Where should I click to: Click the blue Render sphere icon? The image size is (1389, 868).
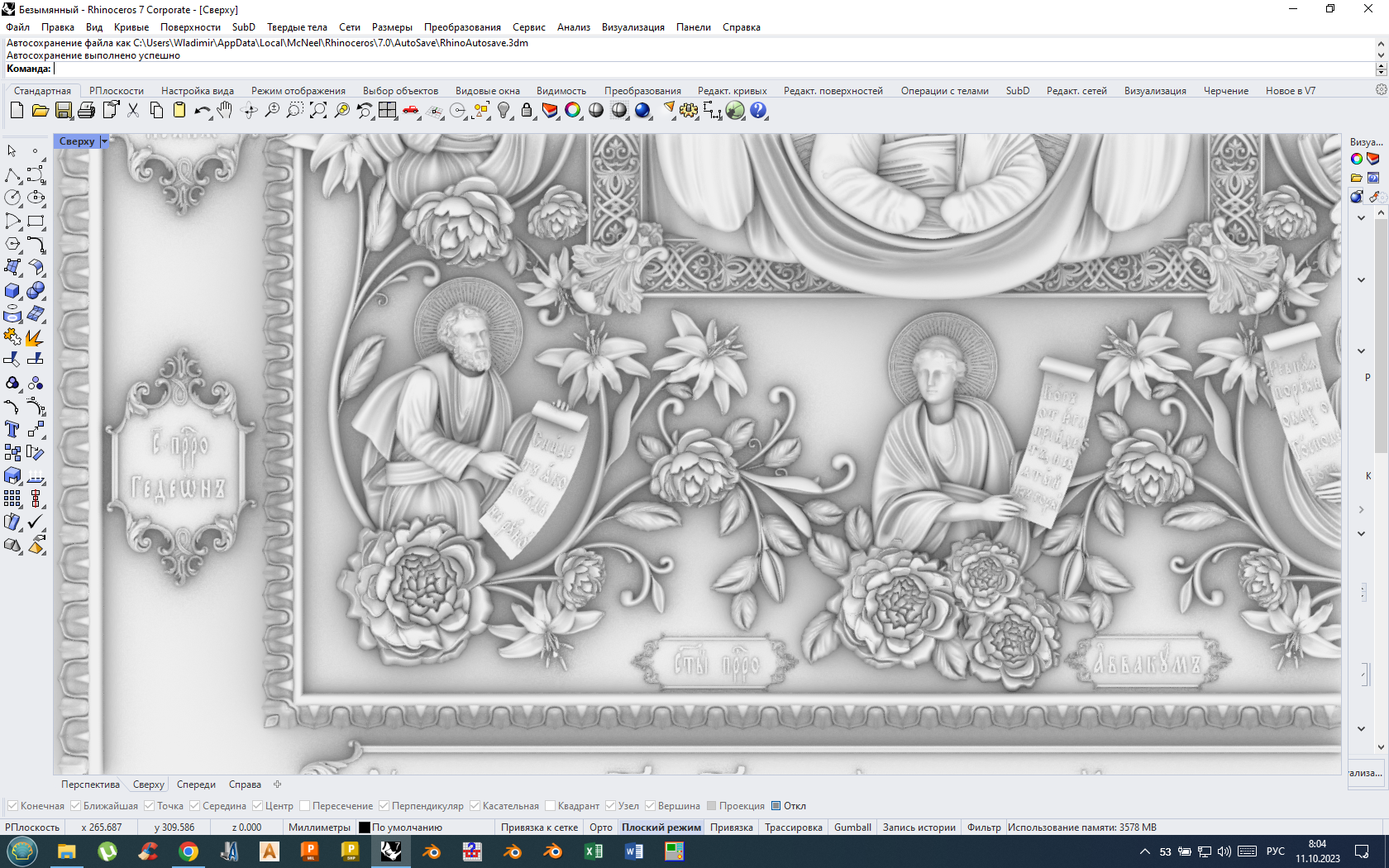(x=642, y=110)
